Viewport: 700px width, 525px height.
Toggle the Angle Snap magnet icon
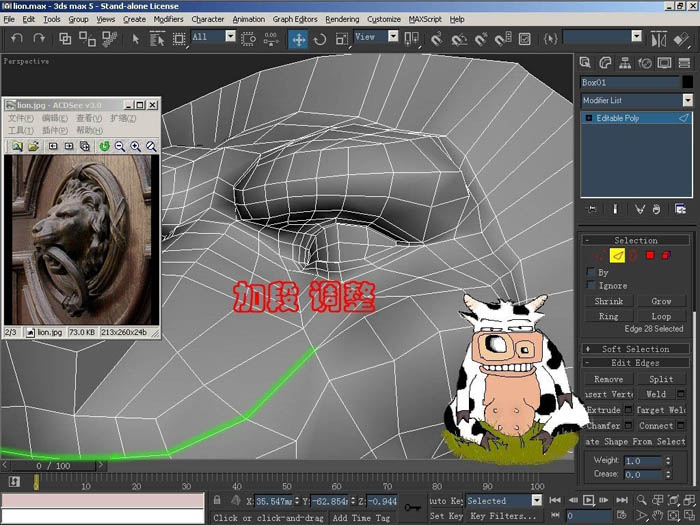(x=458, y=39)
